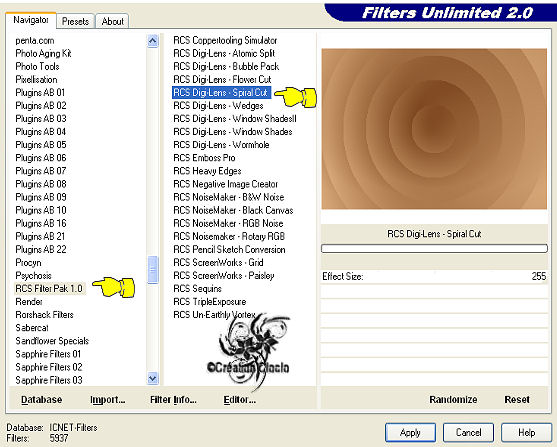This screenshot has width=557, height=447.
Task: Choose RCS Digi-Lens - Wormhole filter
Action: (221, 145)
